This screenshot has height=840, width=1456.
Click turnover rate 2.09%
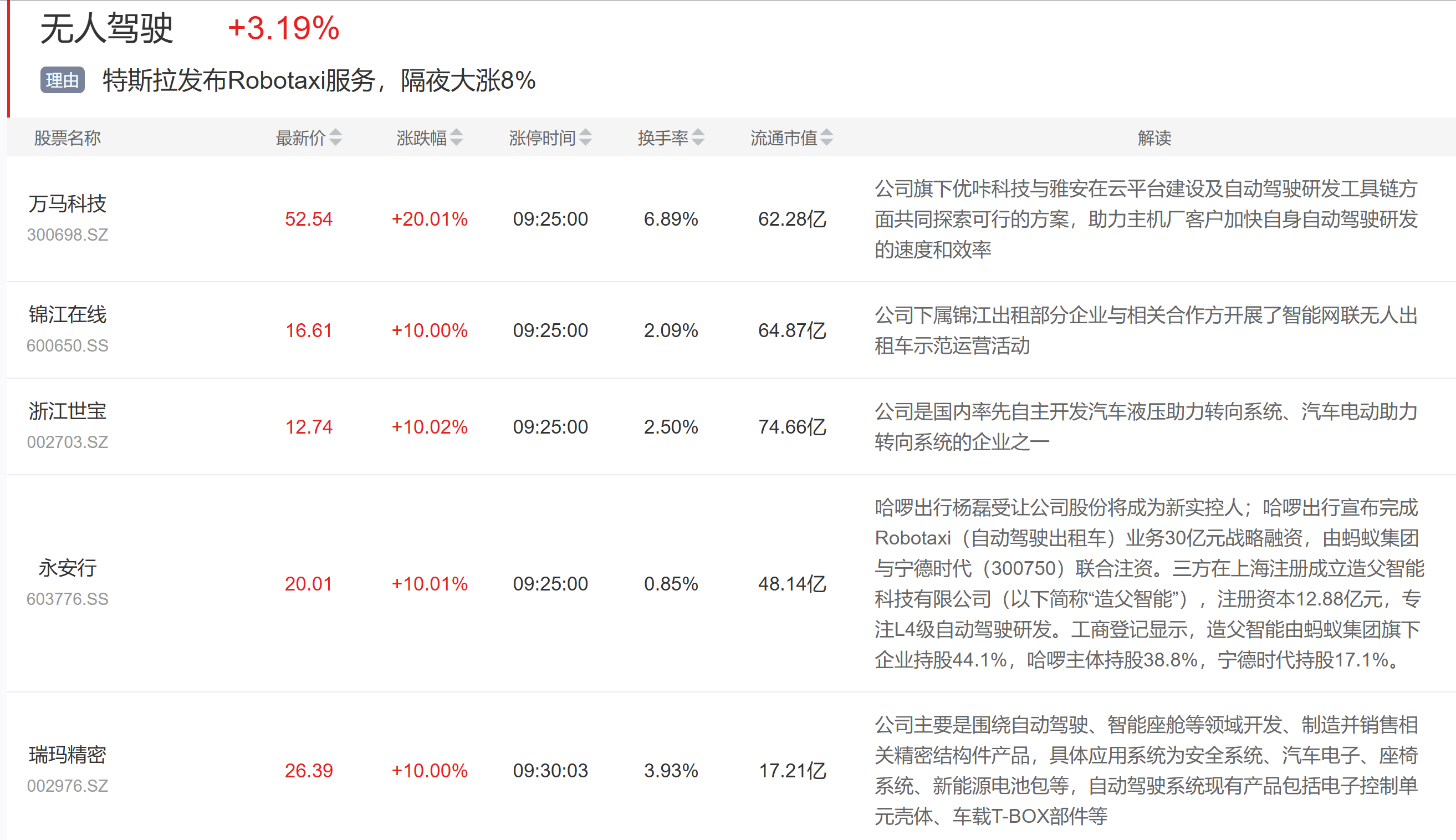click(671, 330)
